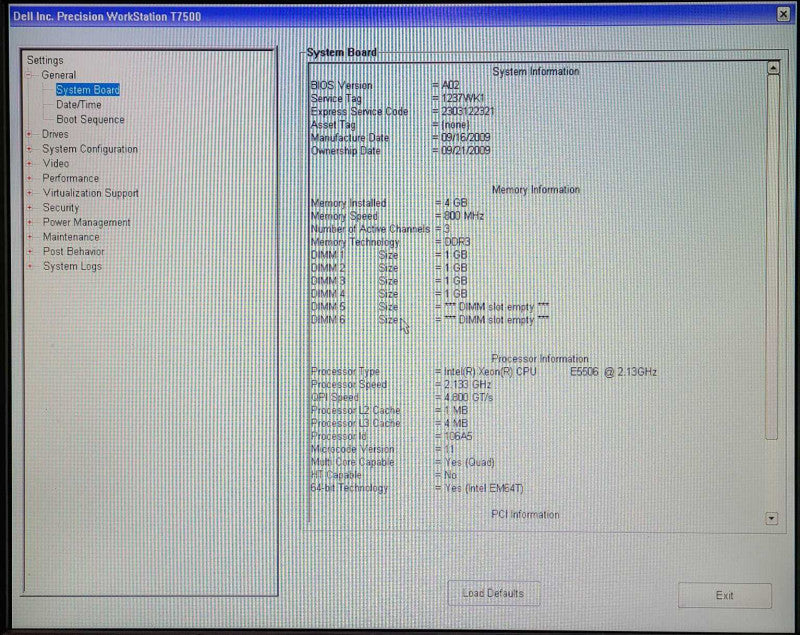Click the vertical scrollbar thumb
Screen dimensions: 800x635
(772, 257)
